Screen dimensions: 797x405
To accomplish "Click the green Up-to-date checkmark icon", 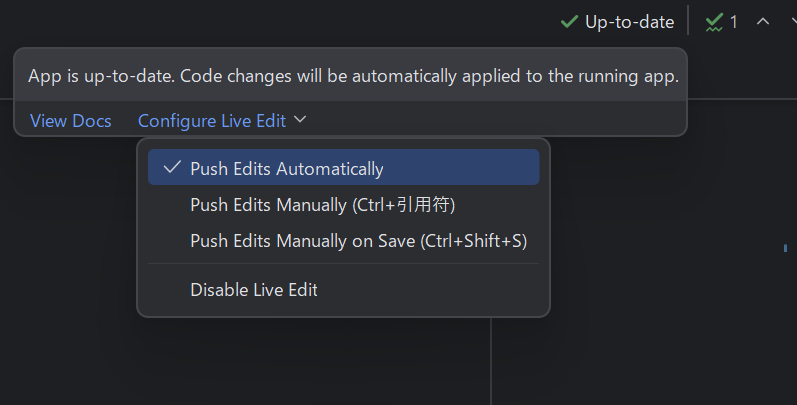I will [x=569, y=22].
